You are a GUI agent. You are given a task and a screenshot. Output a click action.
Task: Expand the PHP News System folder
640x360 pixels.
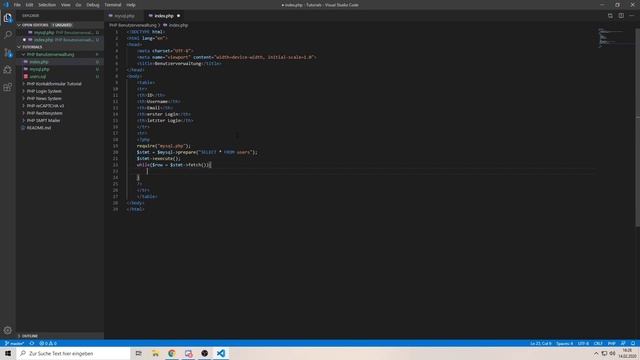point(60,98)
